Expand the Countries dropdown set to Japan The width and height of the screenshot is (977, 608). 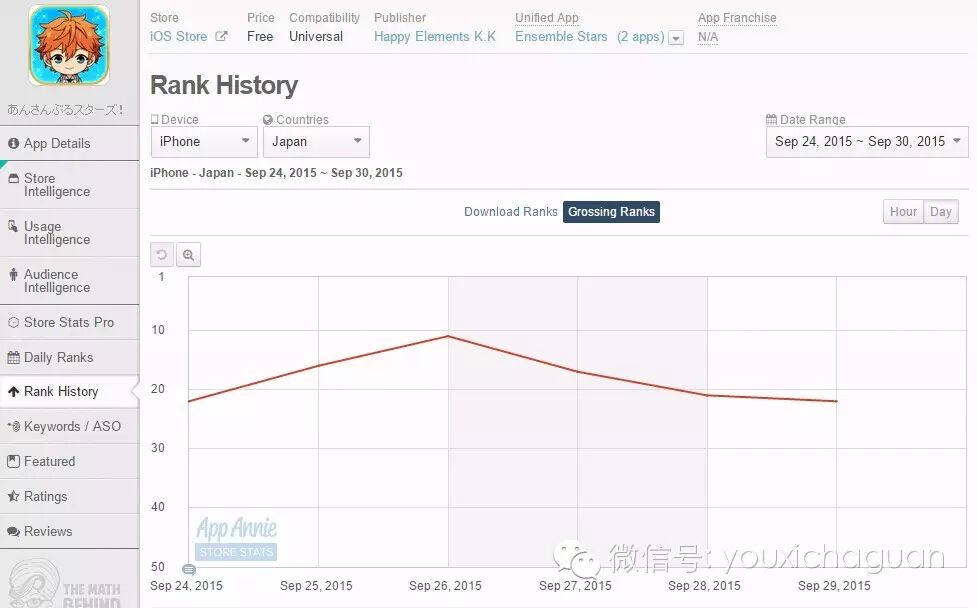[316, 141]
